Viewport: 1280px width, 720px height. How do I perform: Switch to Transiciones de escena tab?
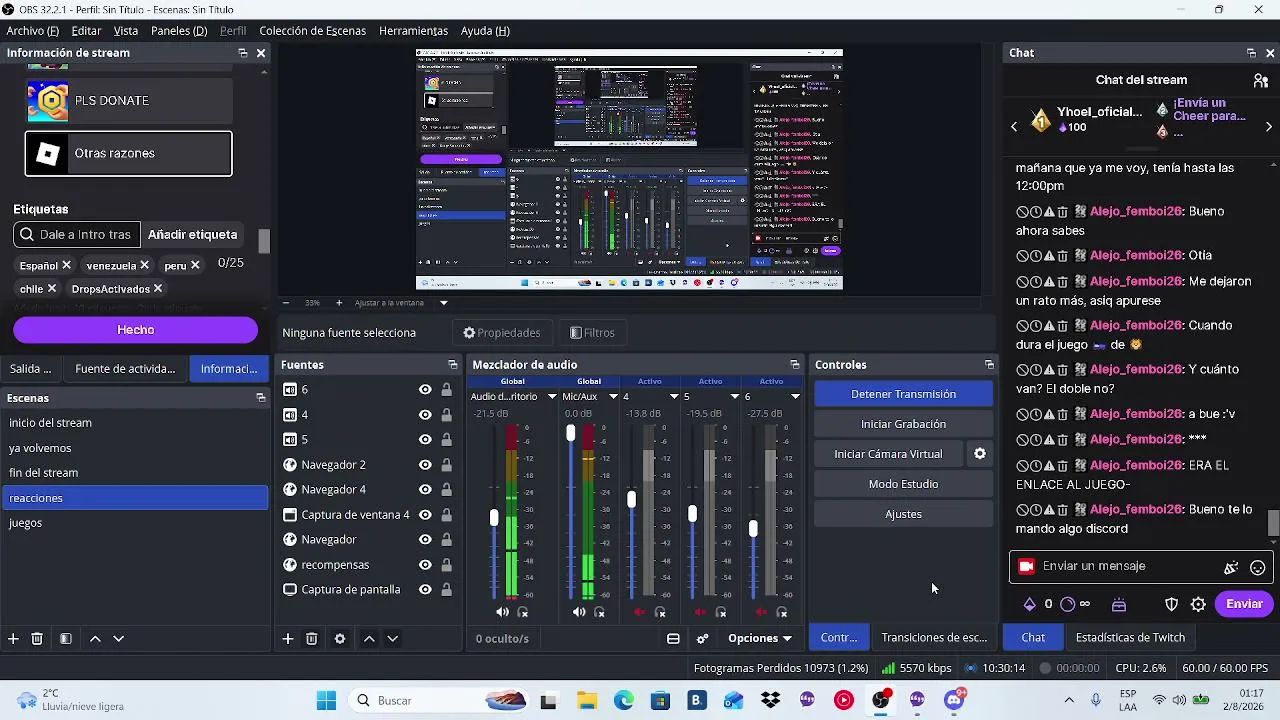click(x=934, y=638)
